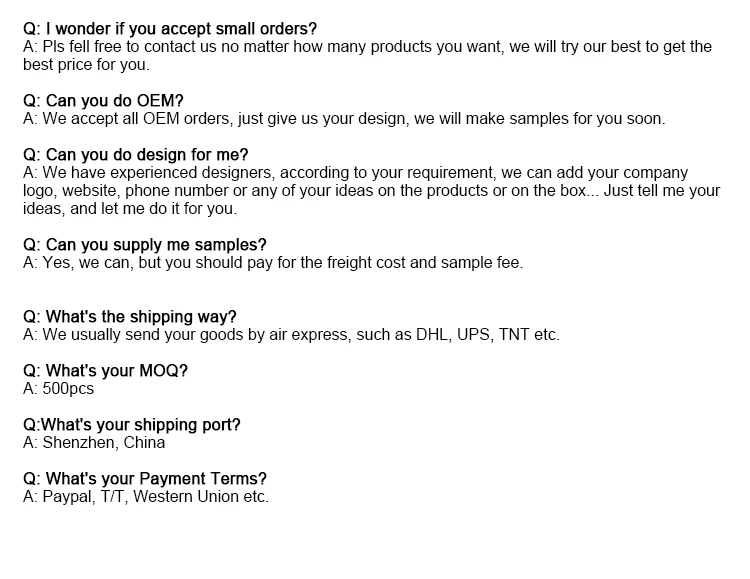Image resolution: width=750 pixels, height=579 pixels.
Task: Click the 'Shenzhen, China' answer
Action: [104, 443]
